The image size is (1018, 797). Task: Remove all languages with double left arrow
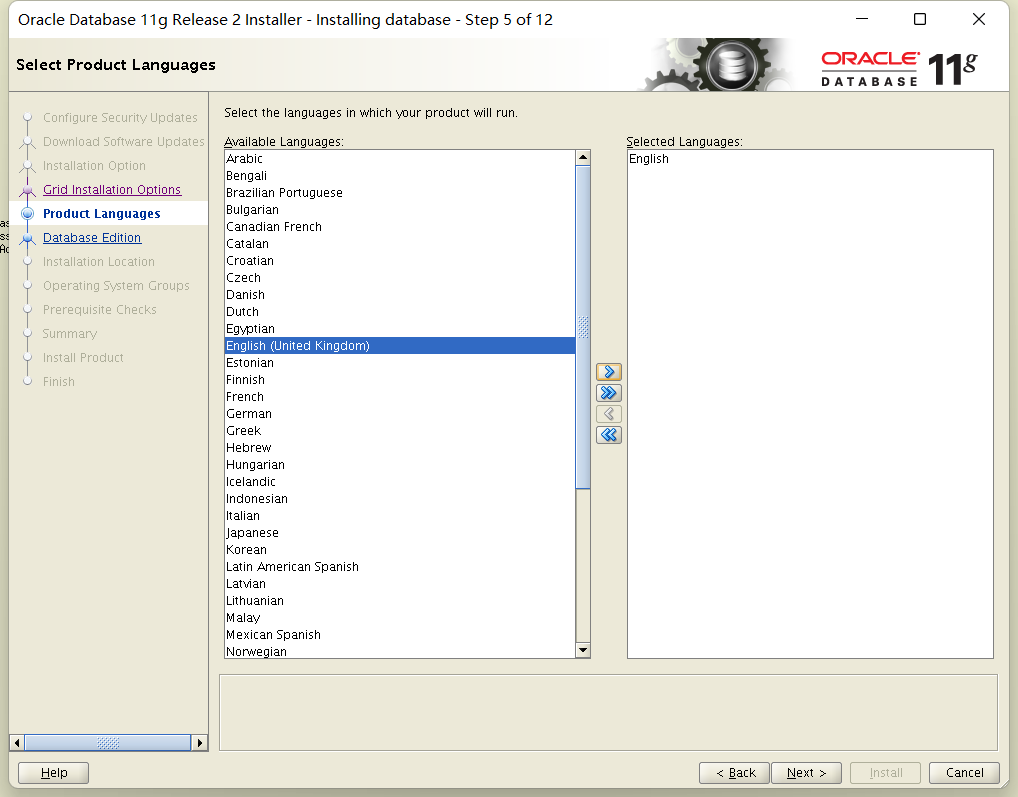click(608, 435)
